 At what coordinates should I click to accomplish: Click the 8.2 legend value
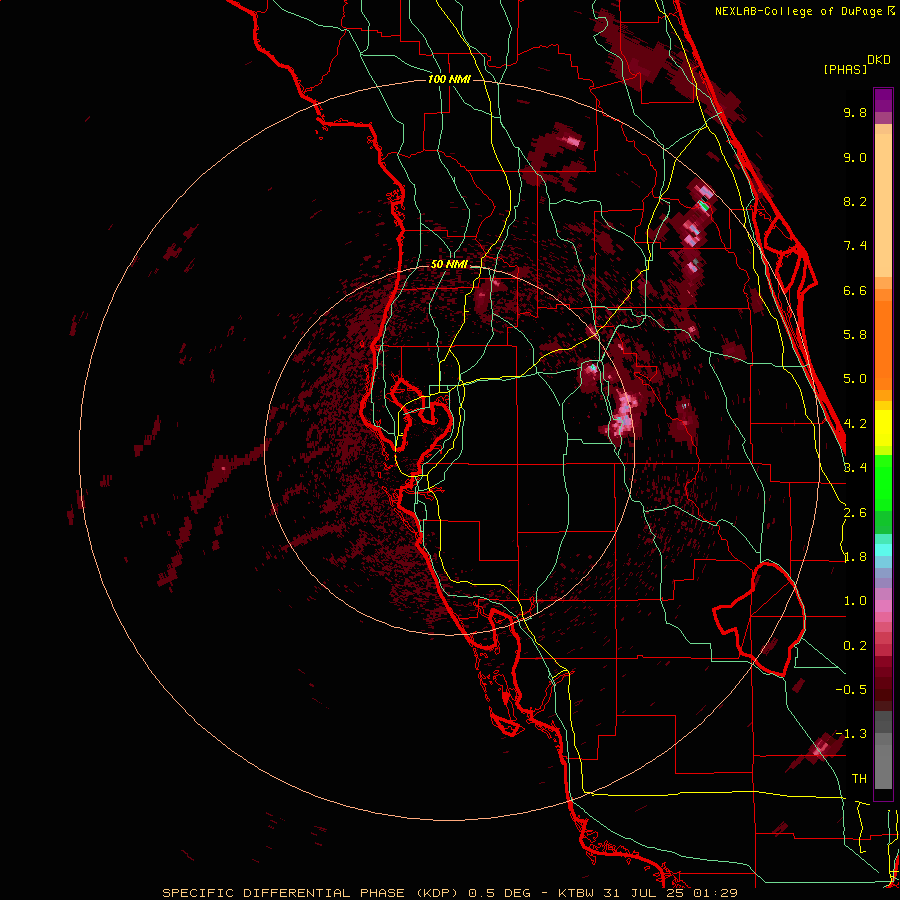coord(855,201)
